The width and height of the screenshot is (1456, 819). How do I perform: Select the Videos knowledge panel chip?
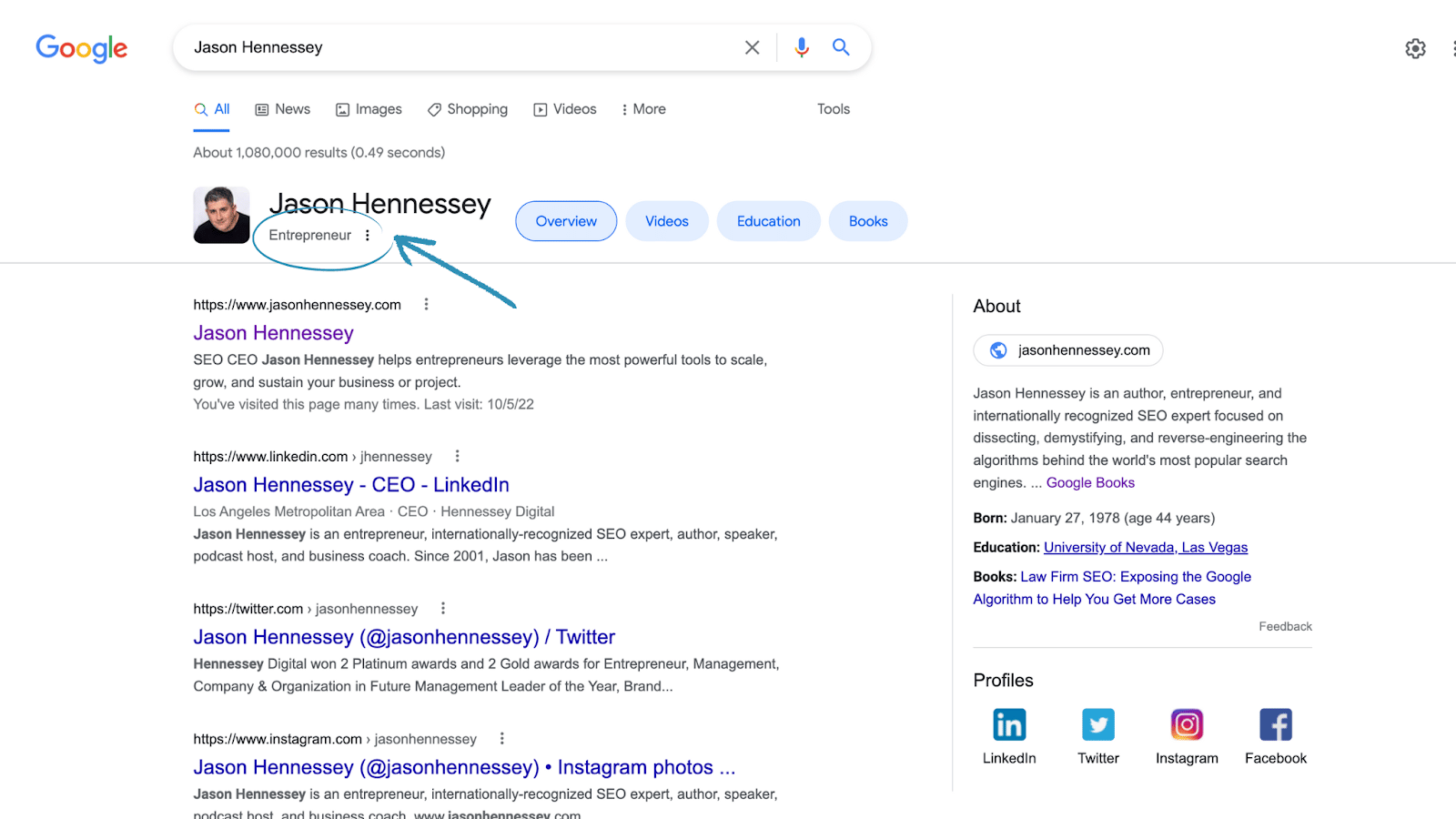(x=667, y=221)
